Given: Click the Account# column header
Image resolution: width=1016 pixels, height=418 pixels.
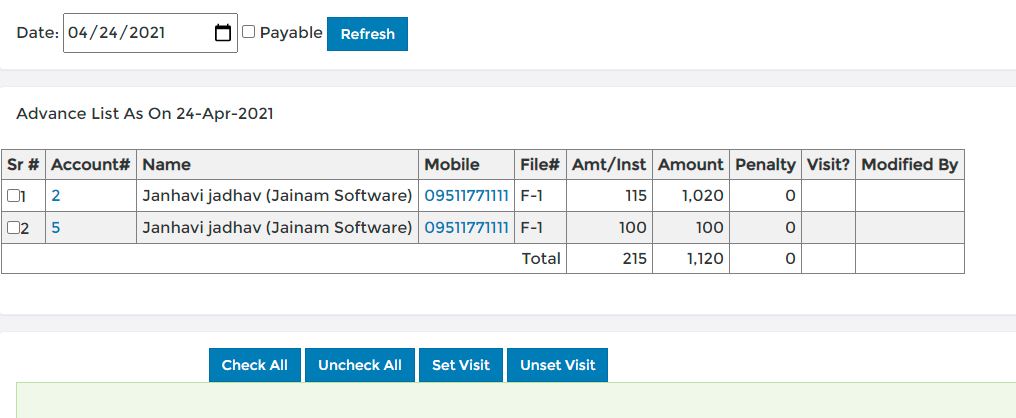Looking at the screenshot, I should tap(91, 165).
